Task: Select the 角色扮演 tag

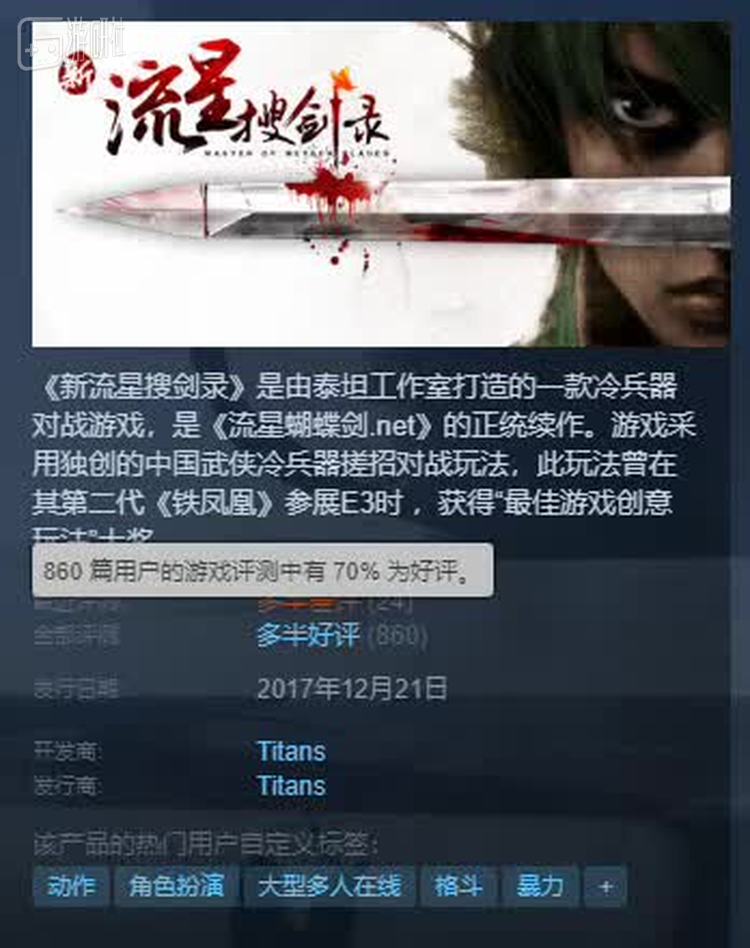Action: point(176,887)
